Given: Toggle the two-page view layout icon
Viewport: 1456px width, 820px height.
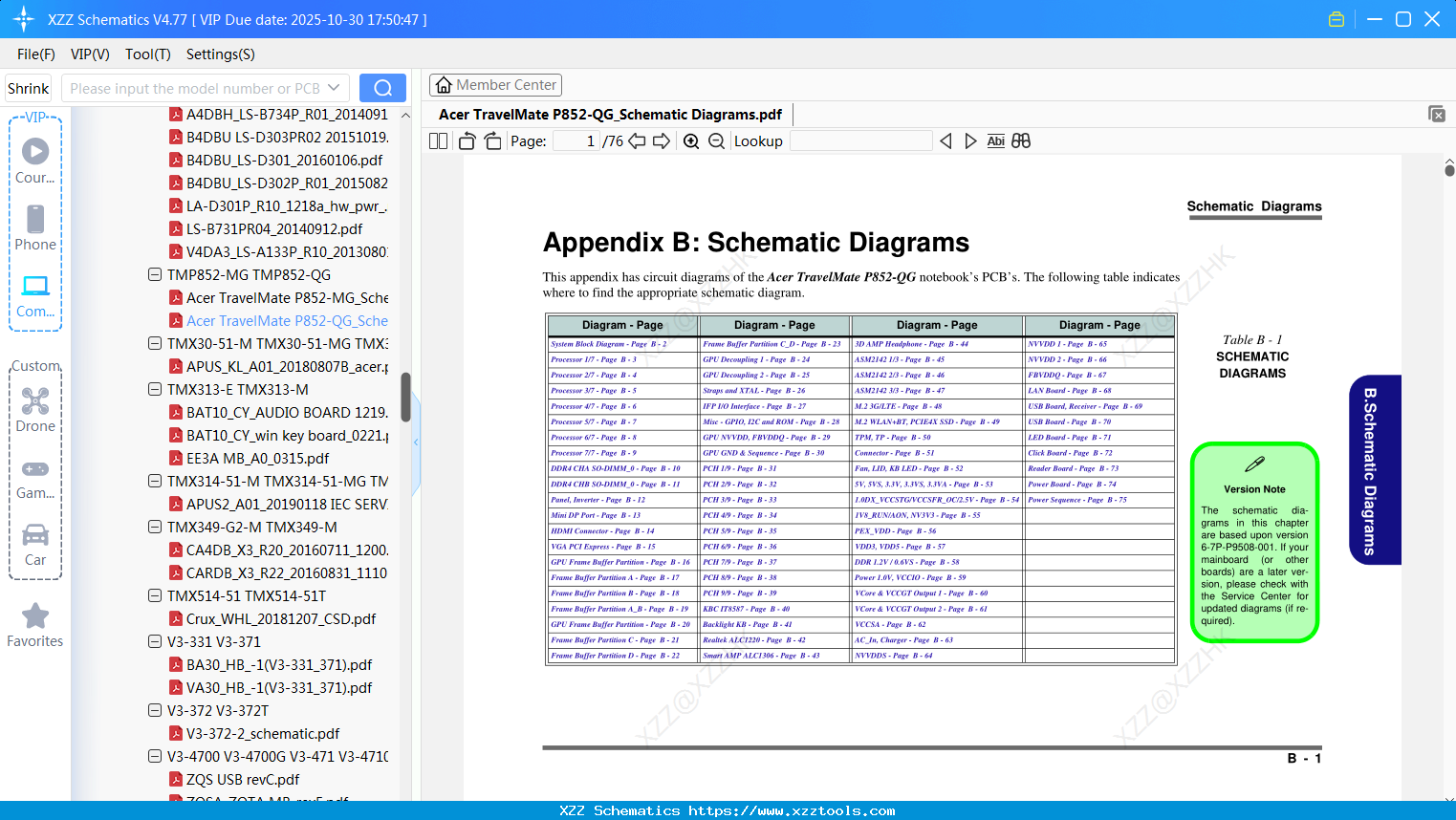Looking at the screenshot, I should [439, 141].
